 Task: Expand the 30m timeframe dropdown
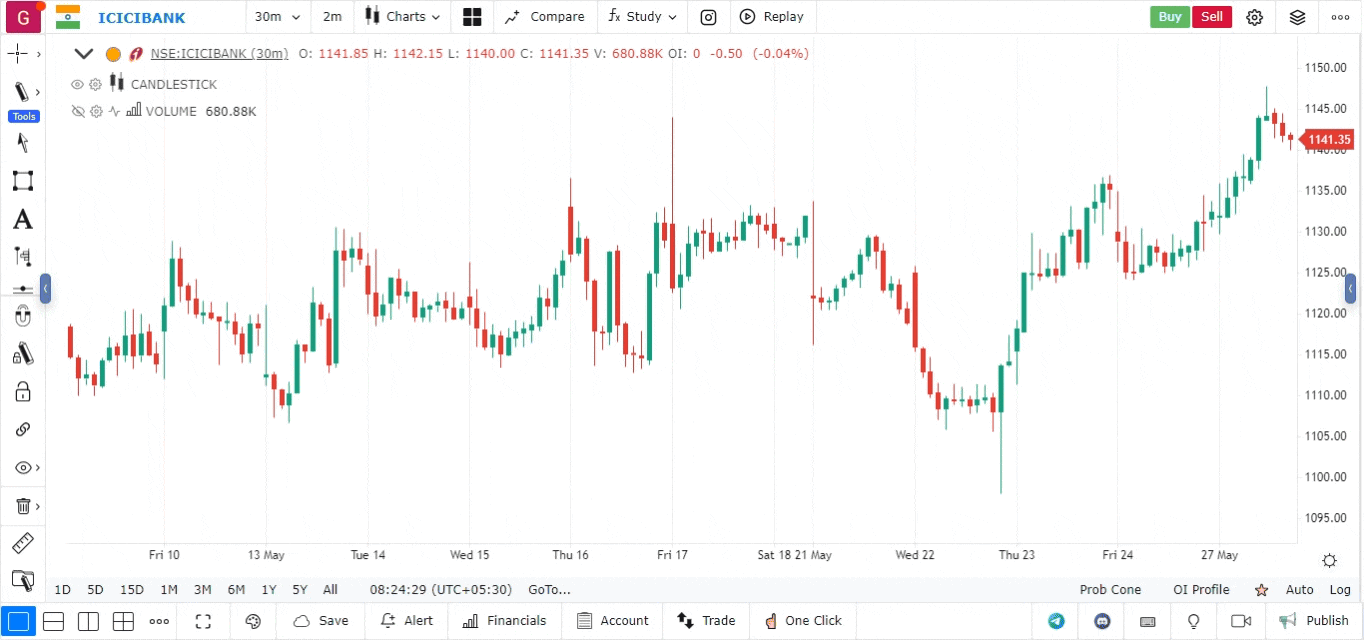pos(278,17)
